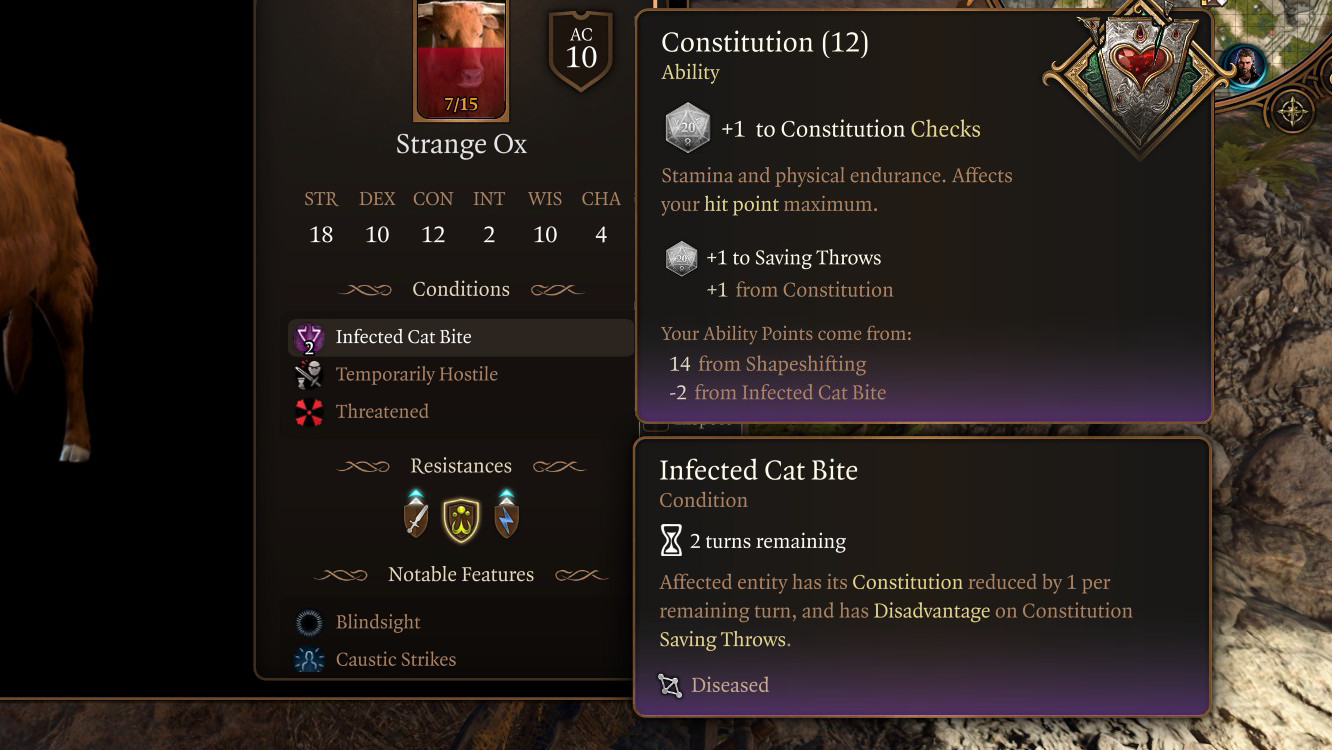Click the compass button beside the minimap
This screenshot has height=750, width=1332.
tap(1293, 111)
